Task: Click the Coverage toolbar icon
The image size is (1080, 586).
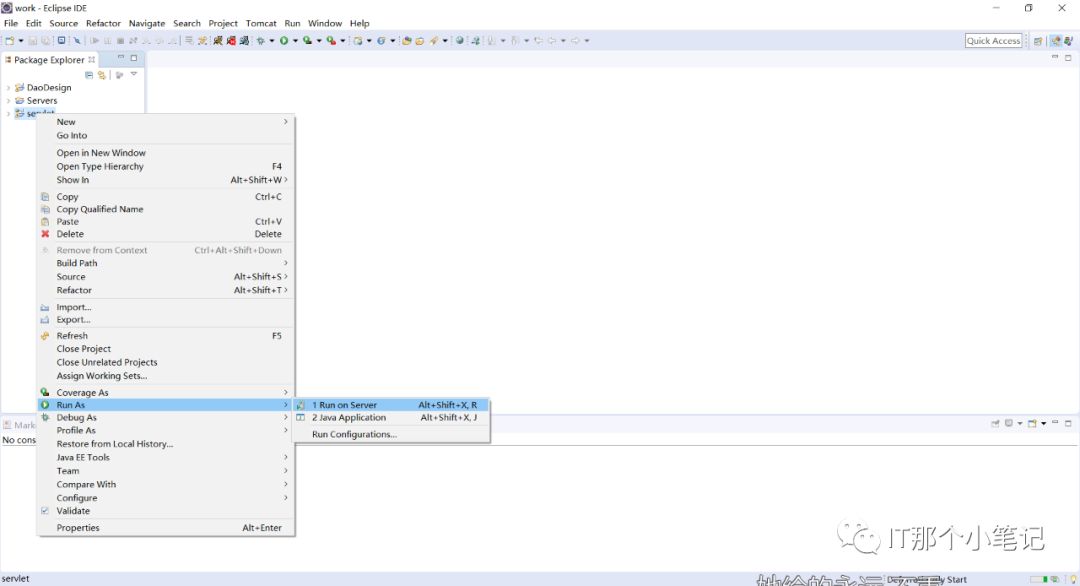Action: (307, 41)
